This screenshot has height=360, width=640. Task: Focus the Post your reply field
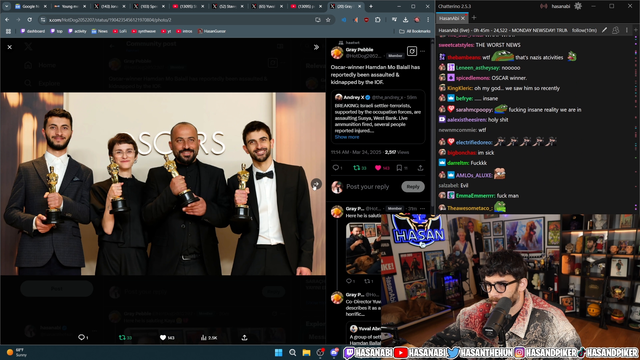pyautogui.click(x=367, y=187)
